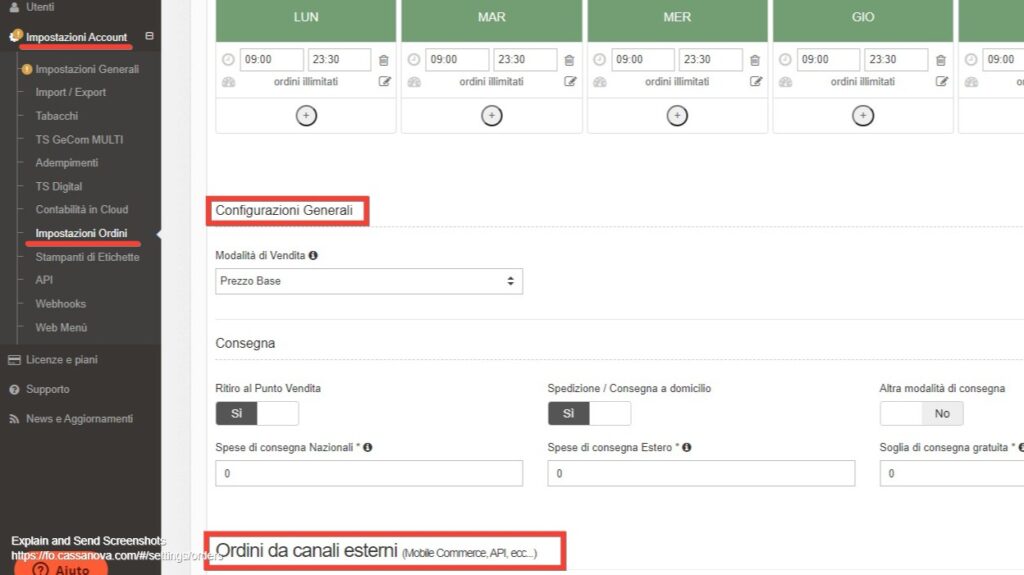Open the Modalità di Vendita dropdown
The image size is (1024, 575).
click(x=369, y=281)
